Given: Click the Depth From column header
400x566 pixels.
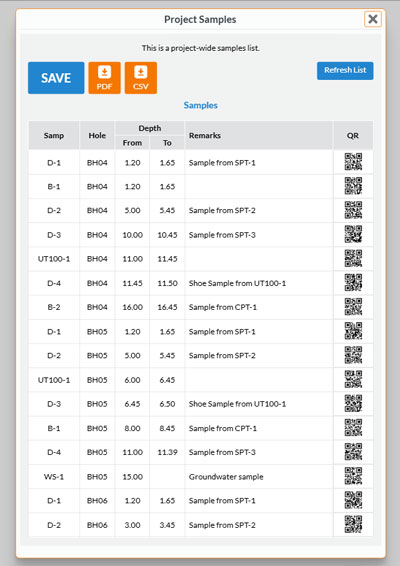Looking at the screenshot, I should tap(132, 143).
